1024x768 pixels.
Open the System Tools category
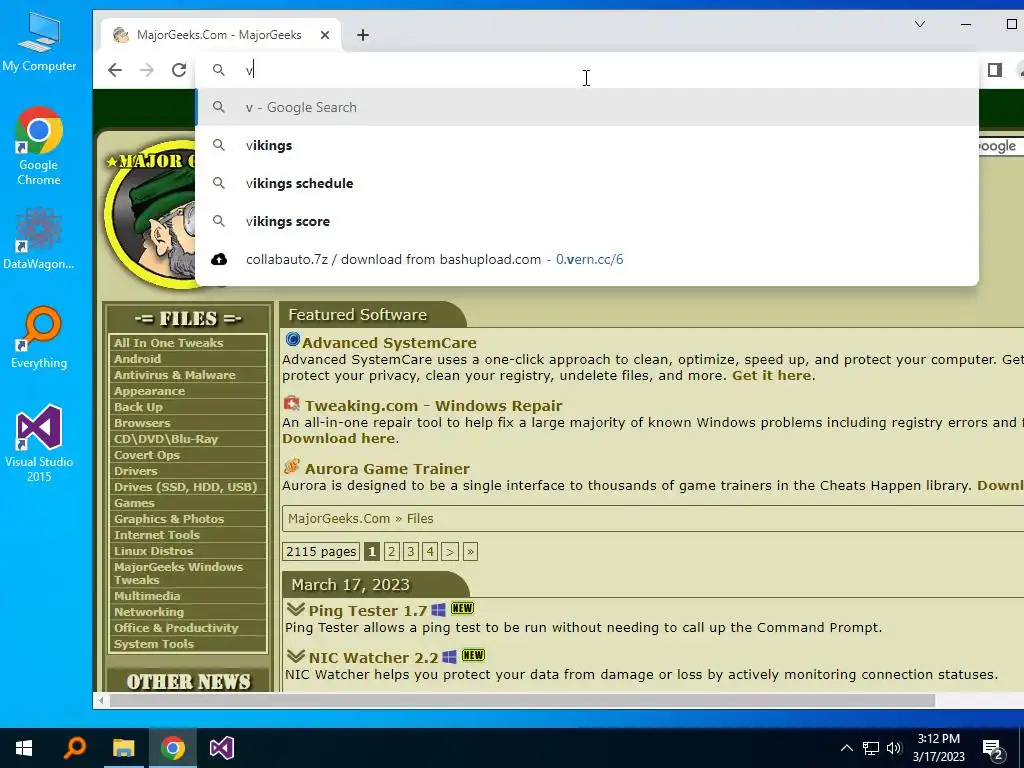click(x=154, y=644)
